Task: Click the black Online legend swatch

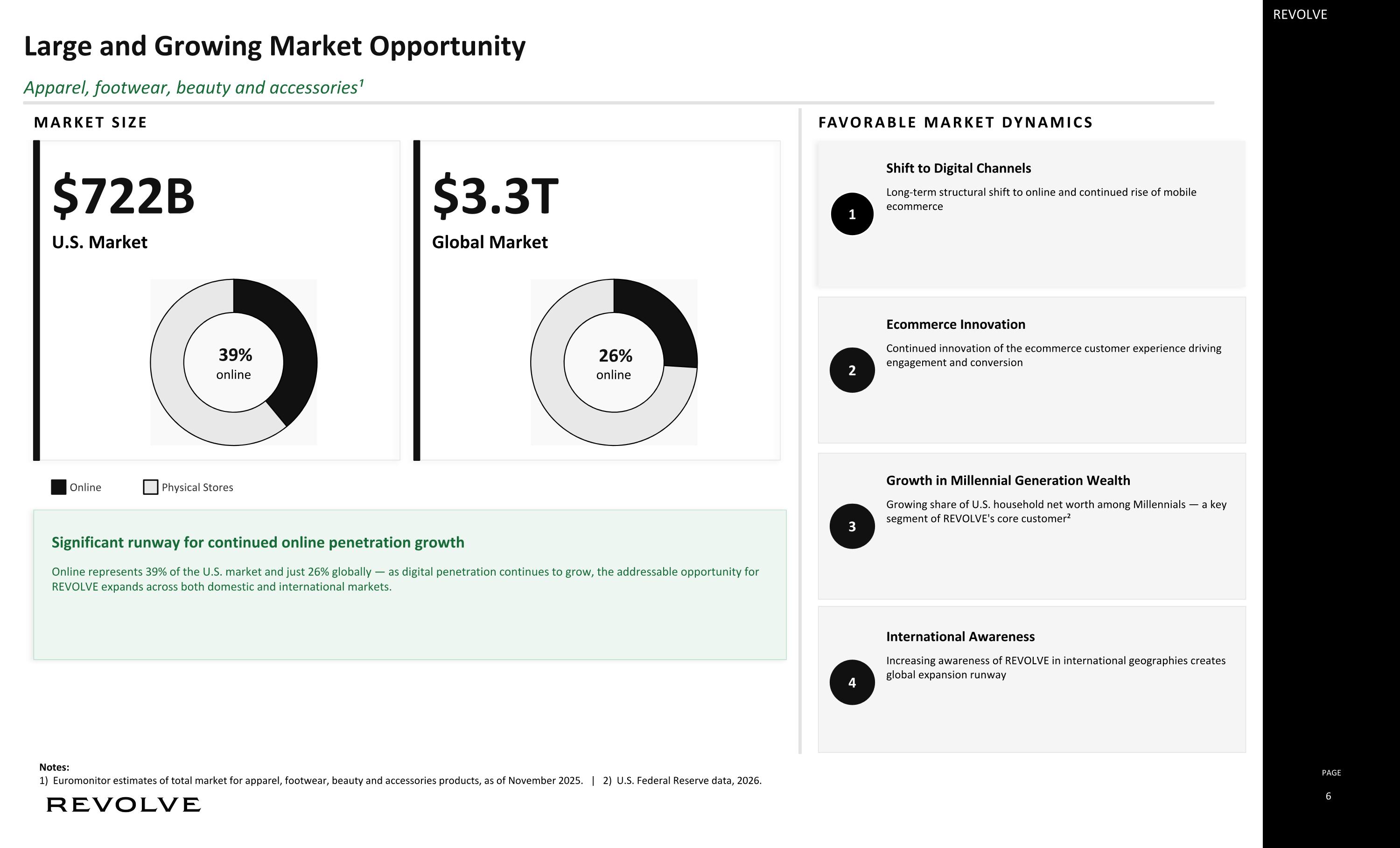Action: coord(58,487)
